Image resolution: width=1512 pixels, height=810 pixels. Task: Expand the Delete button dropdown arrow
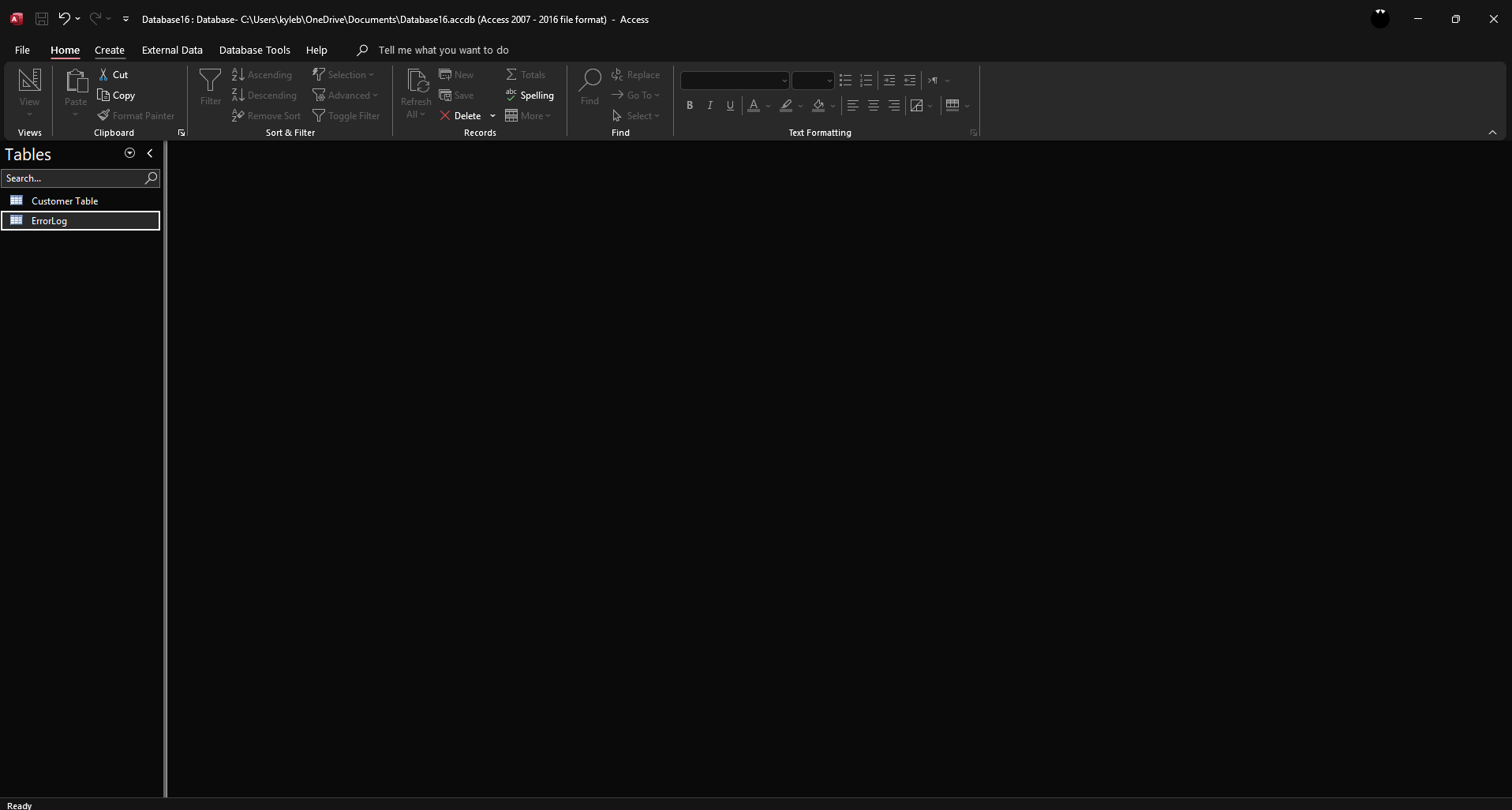click(x=492, y=116)
